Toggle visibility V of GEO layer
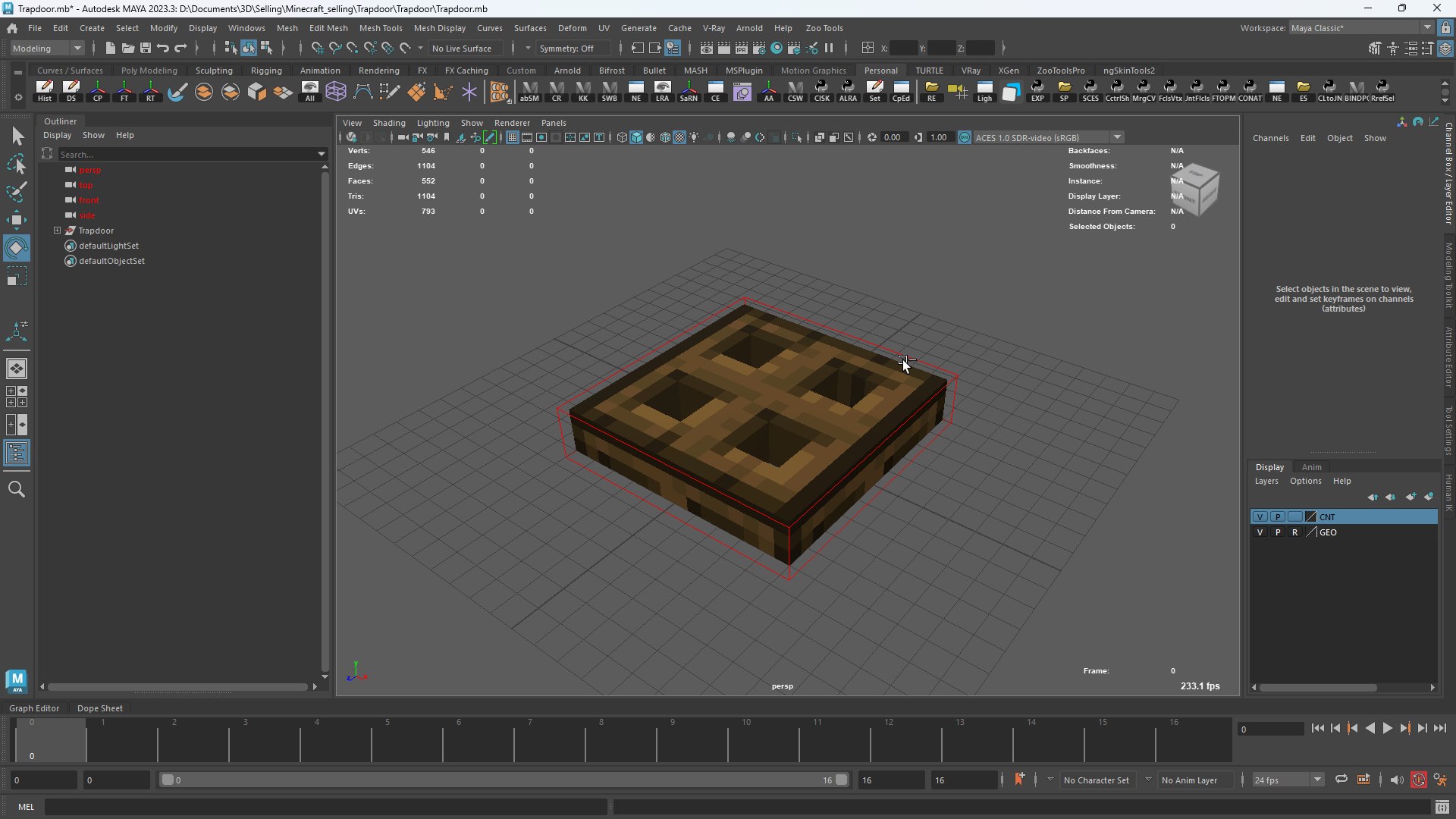The image size is (1456, 819). point(1260,532)
